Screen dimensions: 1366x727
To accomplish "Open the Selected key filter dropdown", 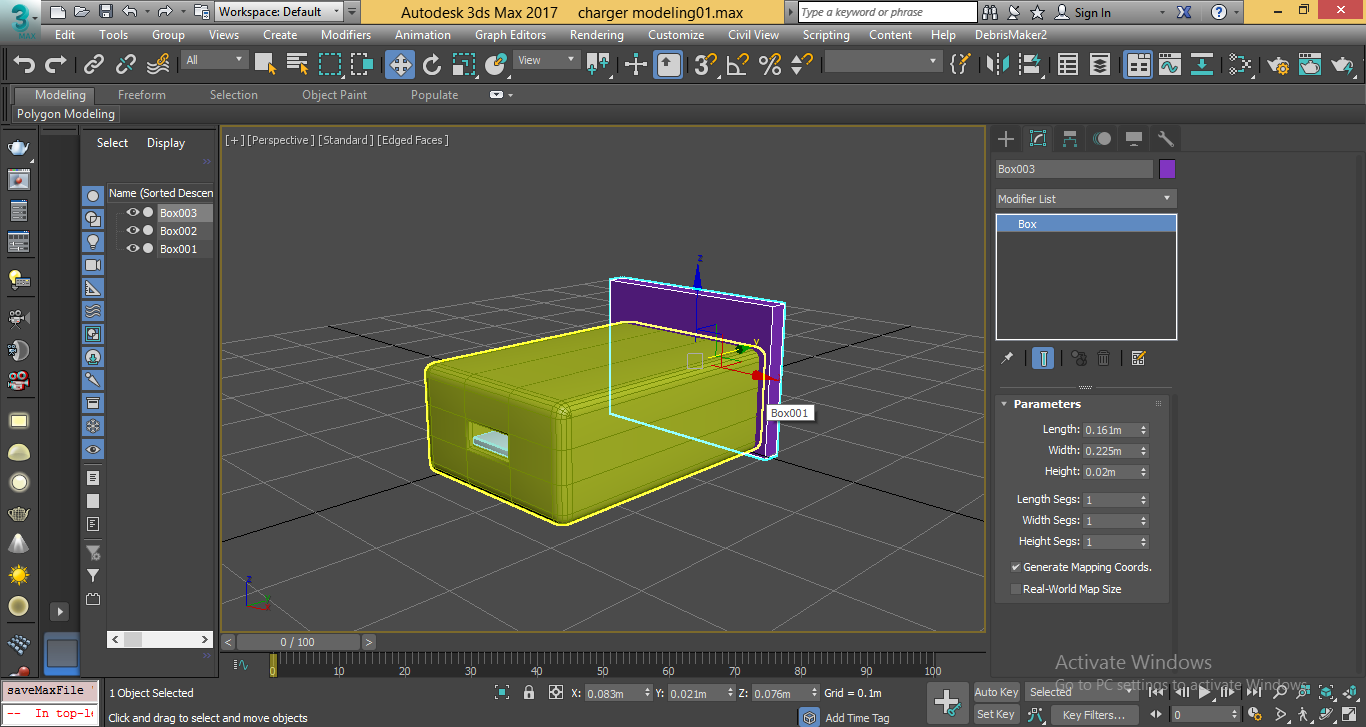I will pos(1081,692).
